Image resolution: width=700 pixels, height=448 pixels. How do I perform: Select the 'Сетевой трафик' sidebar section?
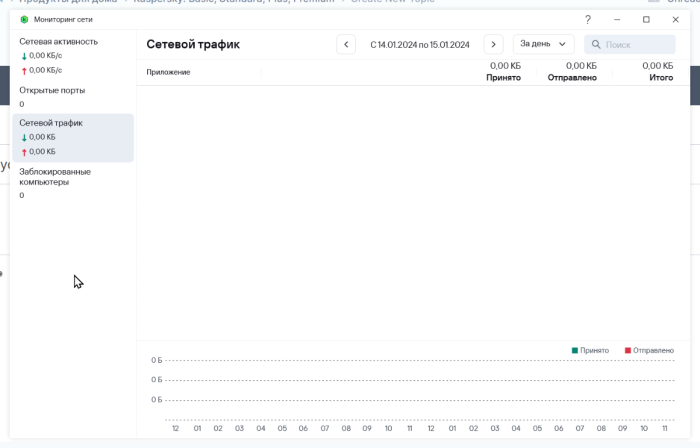point(73,137)
